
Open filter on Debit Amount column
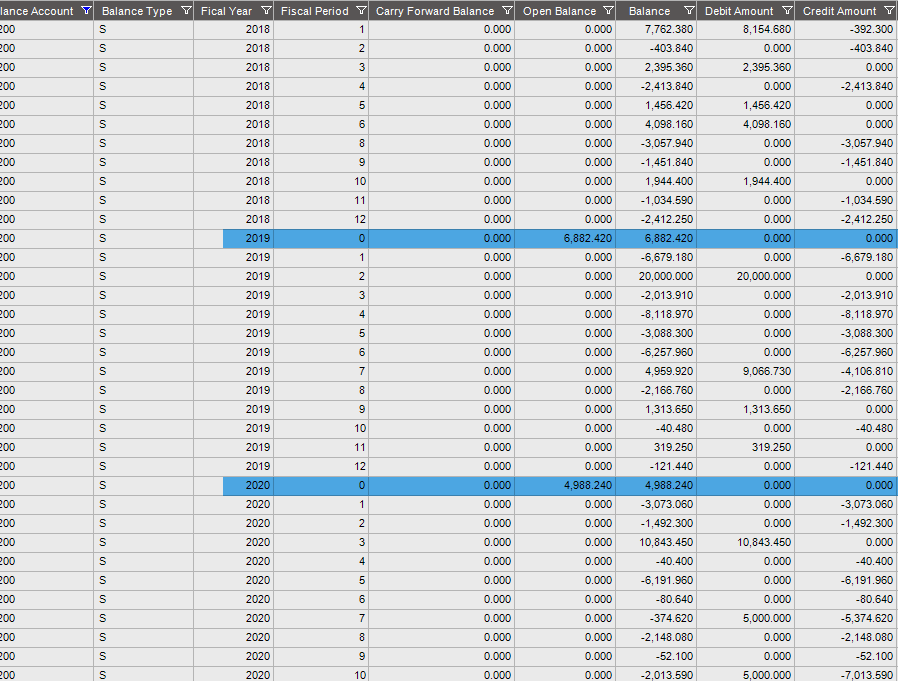787,10
